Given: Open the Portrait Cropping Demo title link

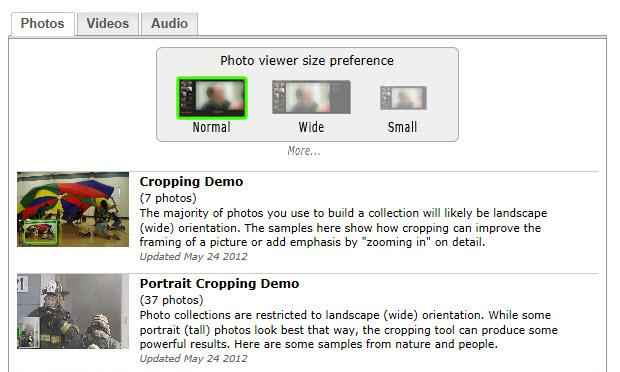Looking at the screenshot, I should (x=219, y=283).
